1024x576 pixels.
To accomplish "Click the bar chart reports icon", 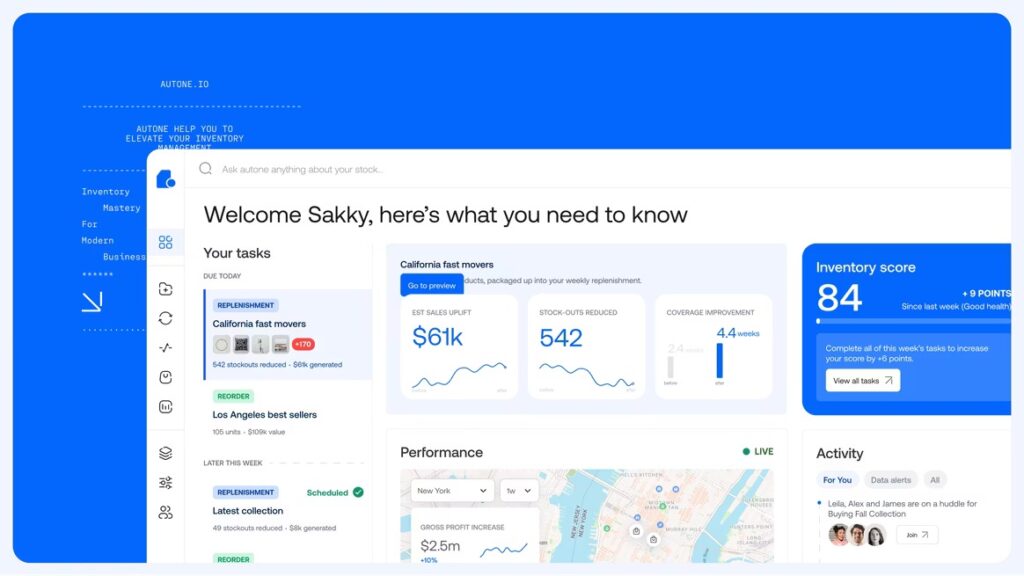I will 166,407.
